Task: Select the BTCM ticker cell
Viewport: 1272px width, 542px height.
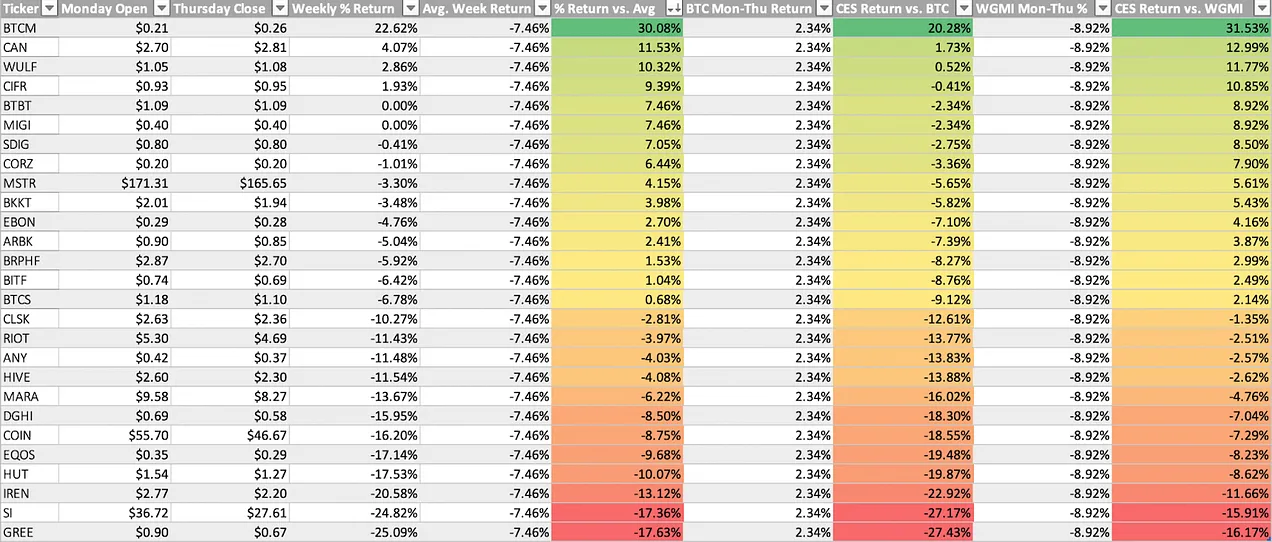Action: (28, 28)
